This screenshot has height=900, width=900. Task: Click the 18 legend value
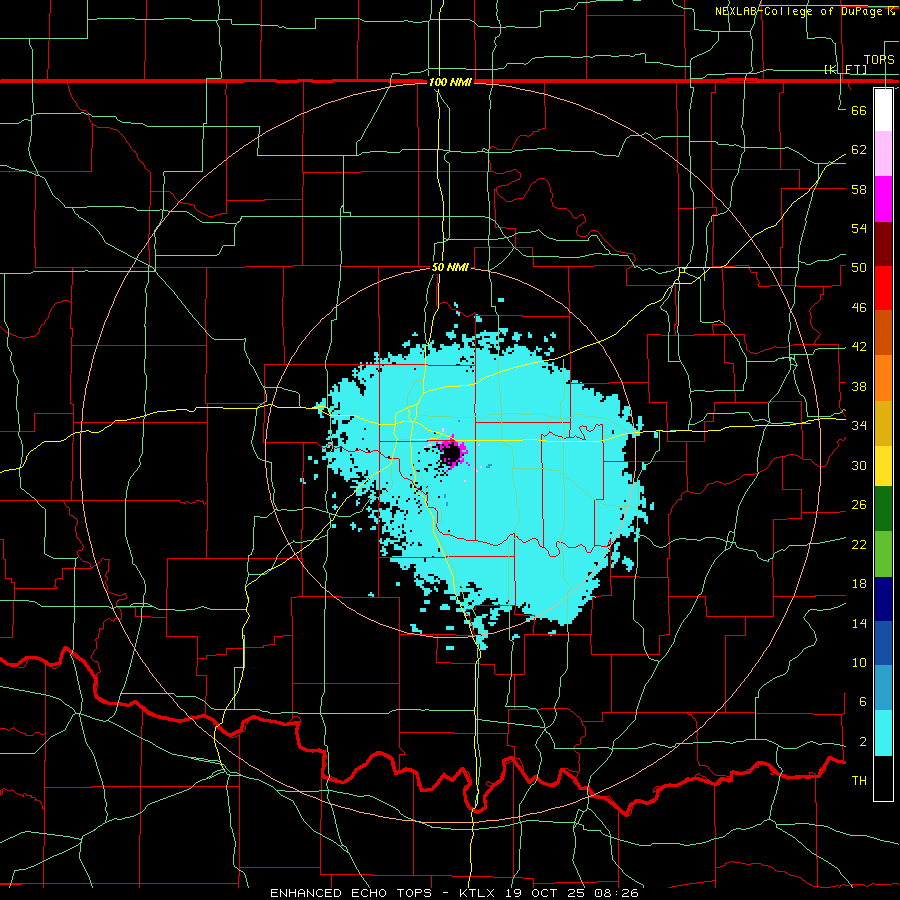point(859,584)
